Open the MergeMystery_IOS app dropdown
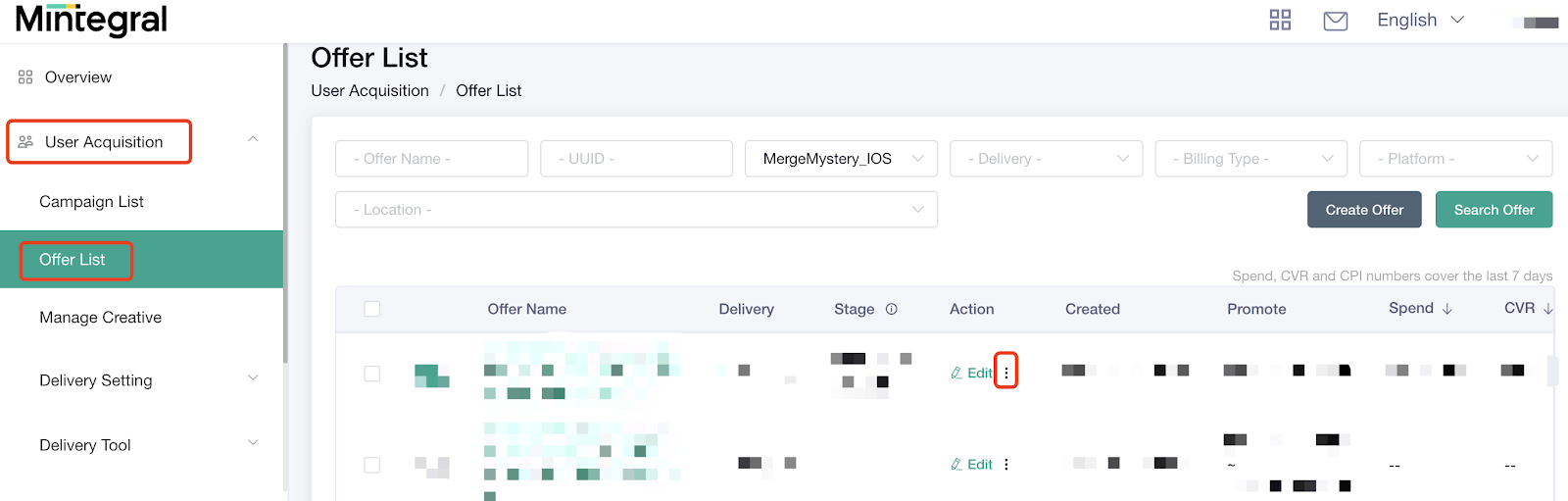This screenshot has height=501, width=1568. click(x=841, y=159)
